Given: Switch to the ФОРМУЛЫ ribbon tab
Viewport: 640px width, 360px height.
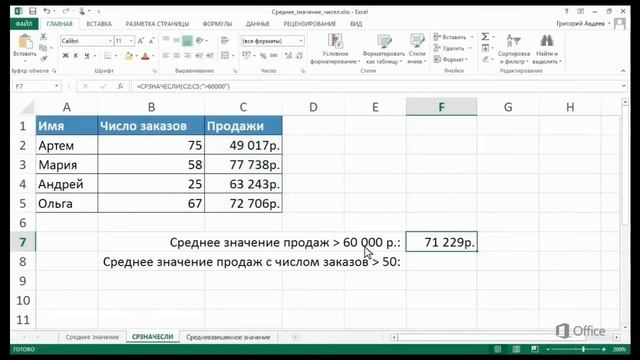Looking at the screenshot, I should (x=217, y=24).
